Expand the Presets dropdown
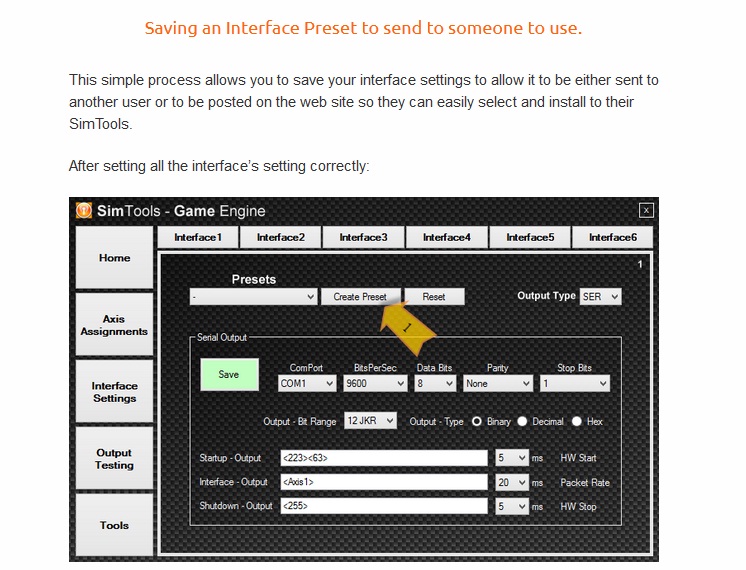This screenshot has height=570, width=746. 253,297
